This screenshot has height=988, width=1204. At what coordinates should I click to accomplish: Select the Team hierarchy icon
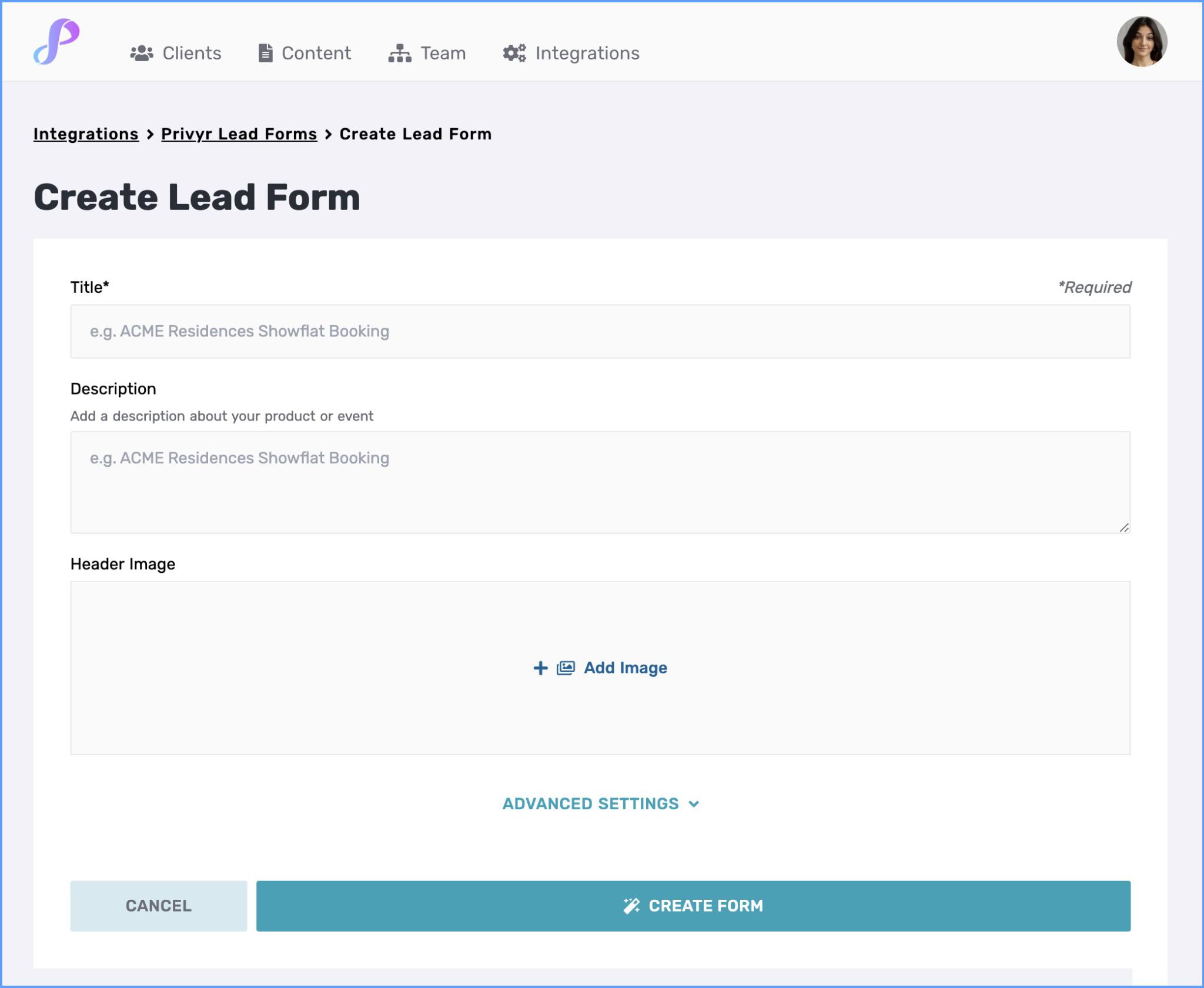pyautogui.click(x=399, y=52)
